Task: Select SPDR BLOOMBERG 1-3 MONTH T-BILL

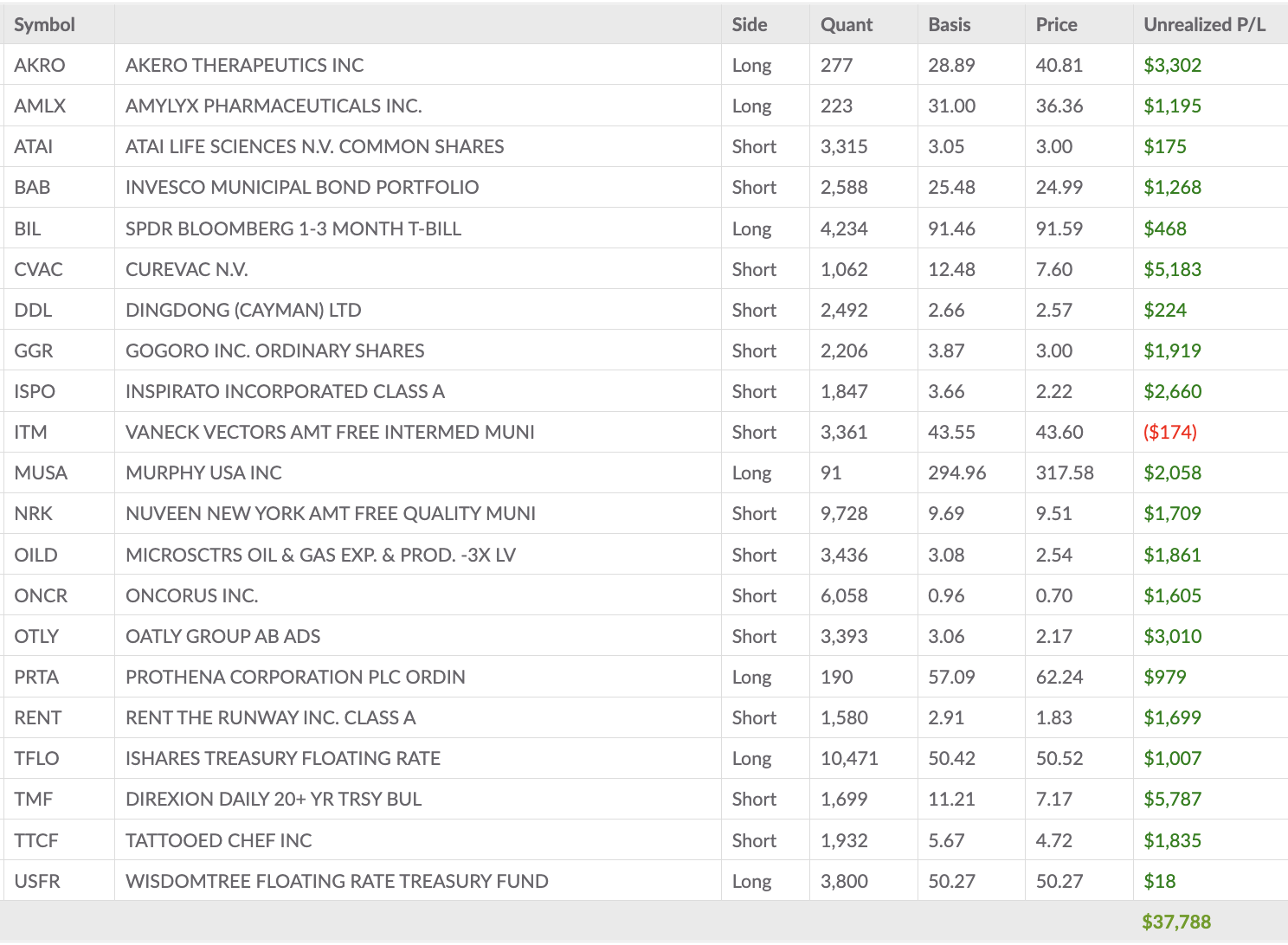Action: (293, 228)
